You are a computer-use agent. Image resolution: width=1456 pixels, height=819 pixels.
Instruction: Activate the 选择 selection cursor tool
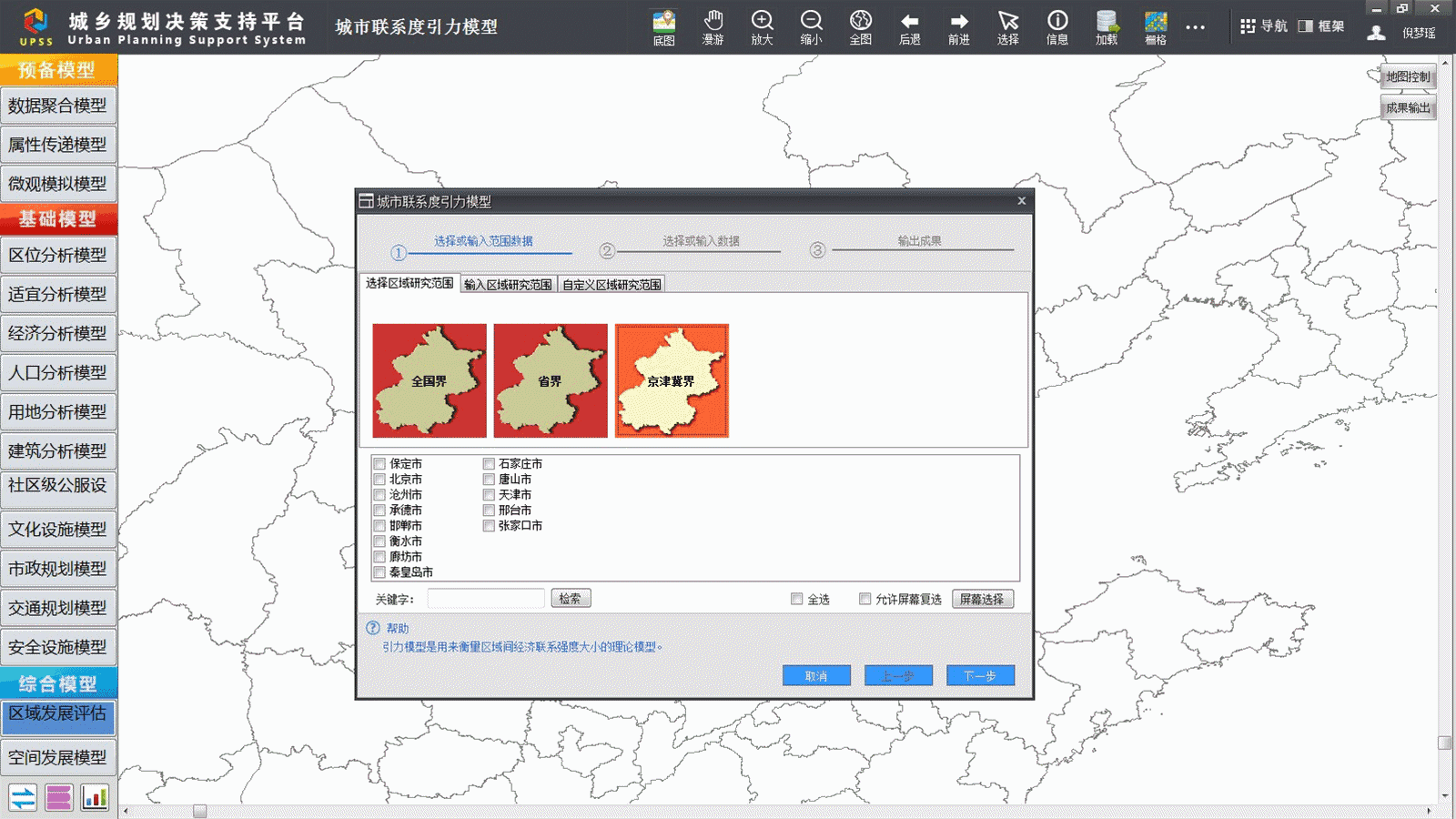click(x=1008, y=27)
